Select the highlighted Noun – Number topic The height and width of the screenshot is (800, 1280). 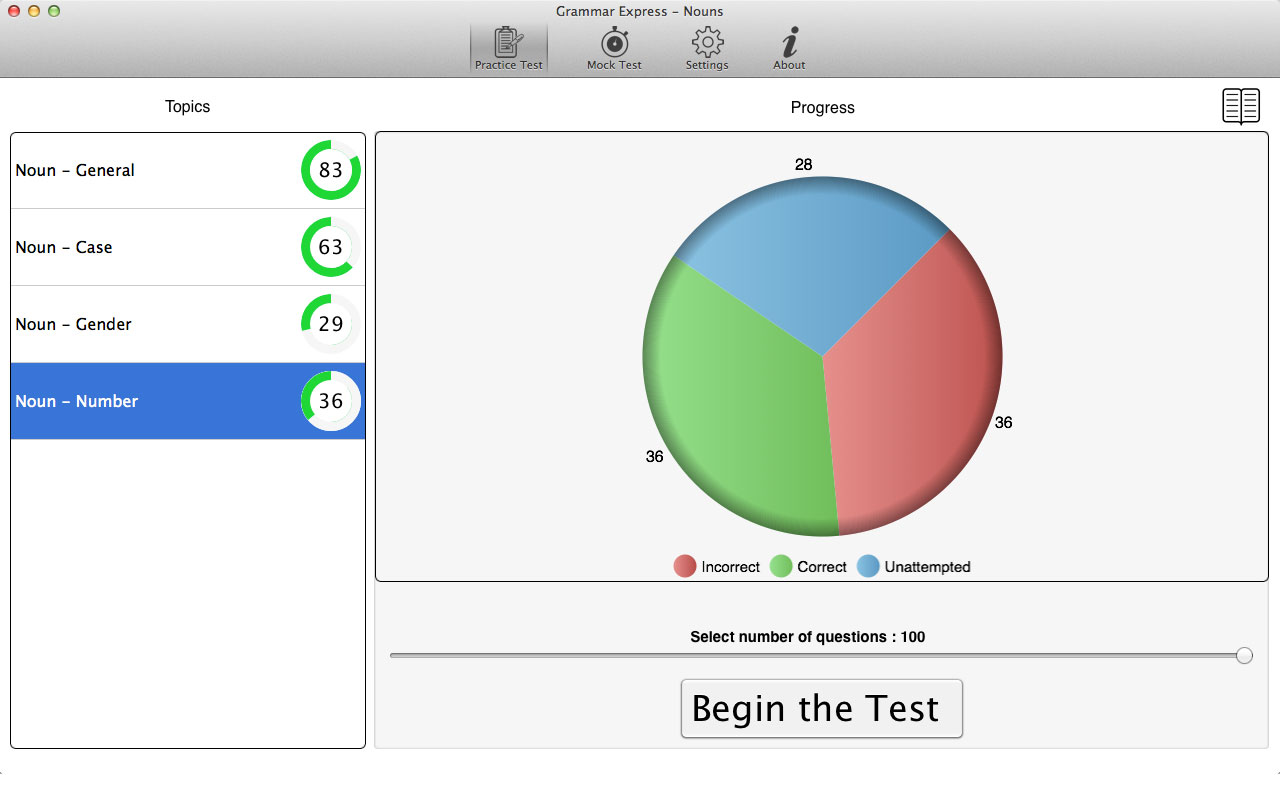[x=77, y=401]
